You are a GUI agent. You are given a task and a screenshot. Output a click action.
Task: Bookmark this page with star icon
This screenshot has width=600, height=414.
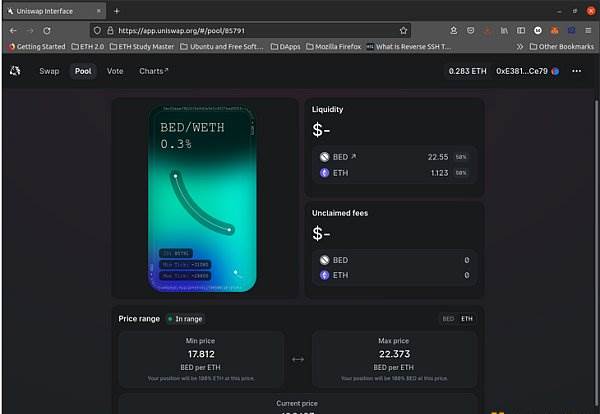tap(403, 31)
